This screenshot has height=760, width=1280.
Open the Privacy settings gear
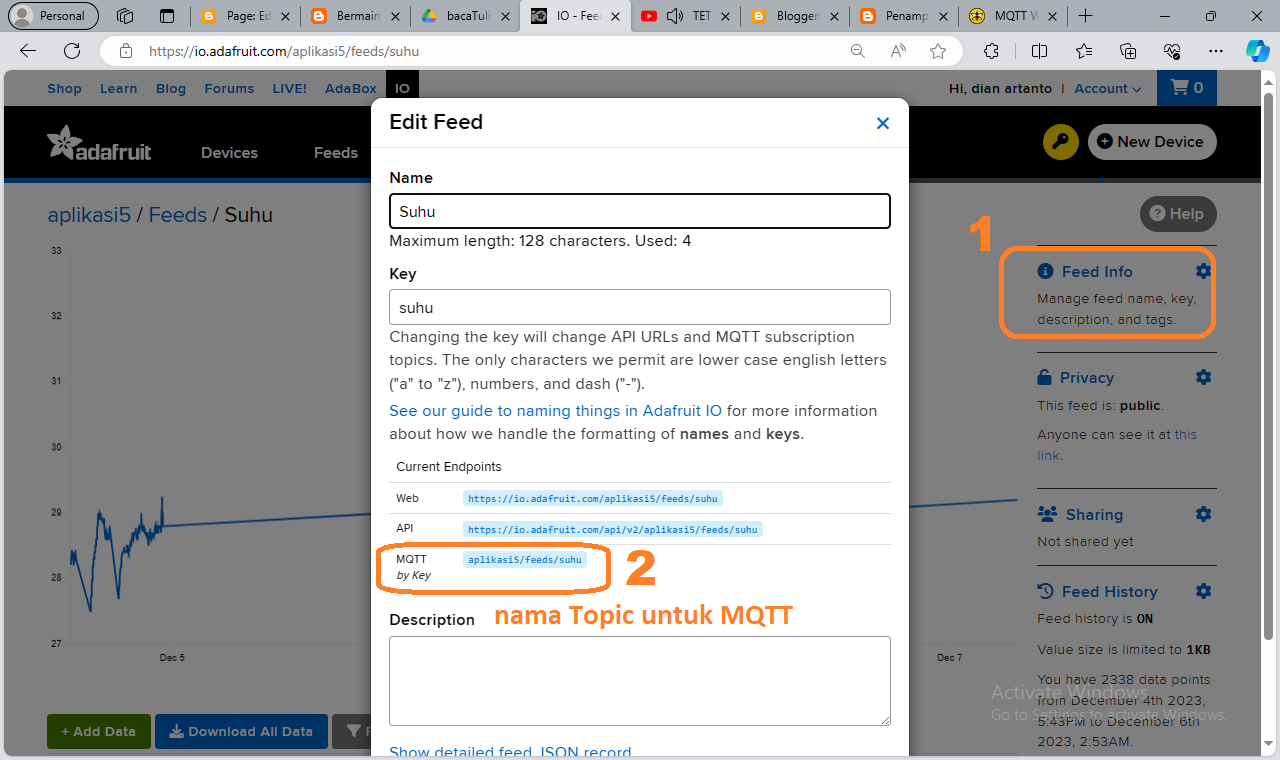coord(1203,377)
